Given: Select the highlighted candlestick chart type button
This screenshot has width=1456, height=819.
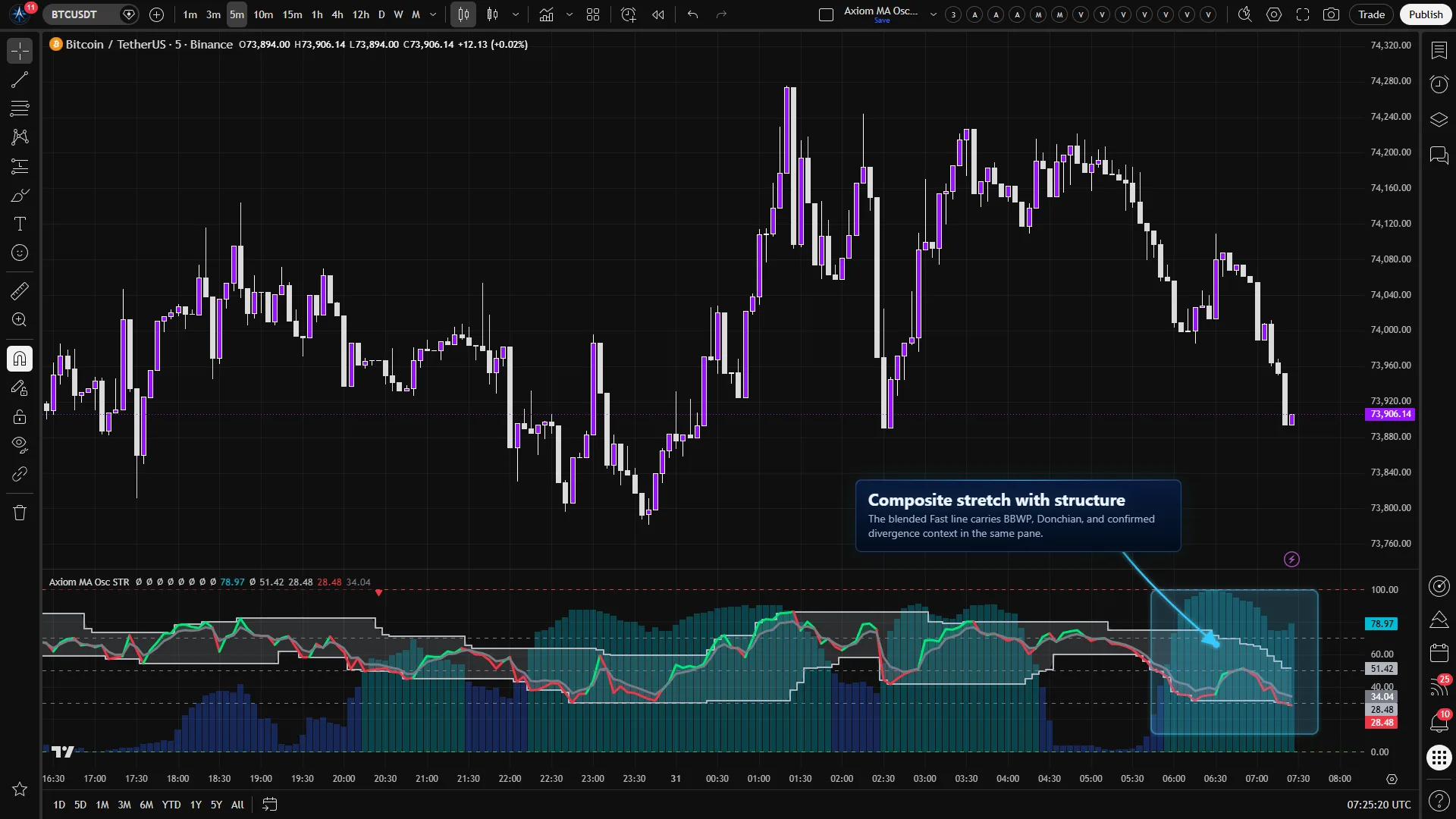Looking at the screenshot, I should tap(463, 14).
